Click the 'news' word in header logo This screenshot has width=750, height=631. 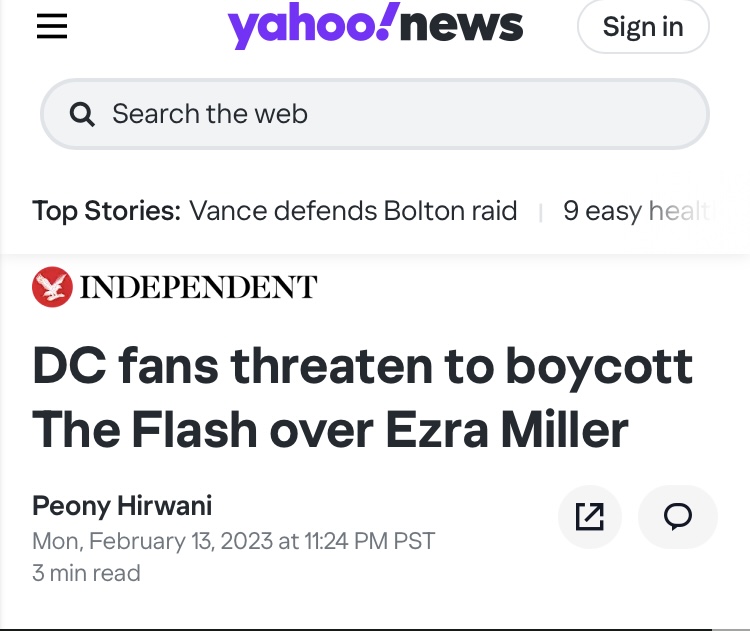461,27
